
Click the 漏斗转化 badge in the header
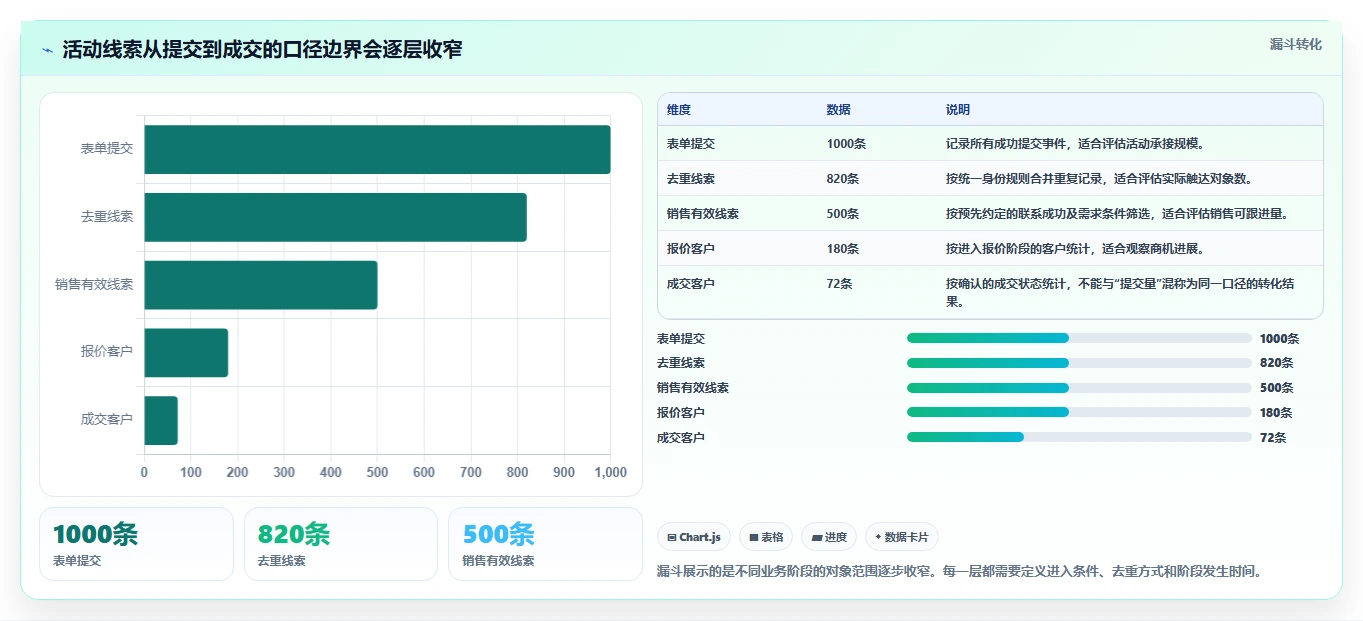coord(1295,44)
